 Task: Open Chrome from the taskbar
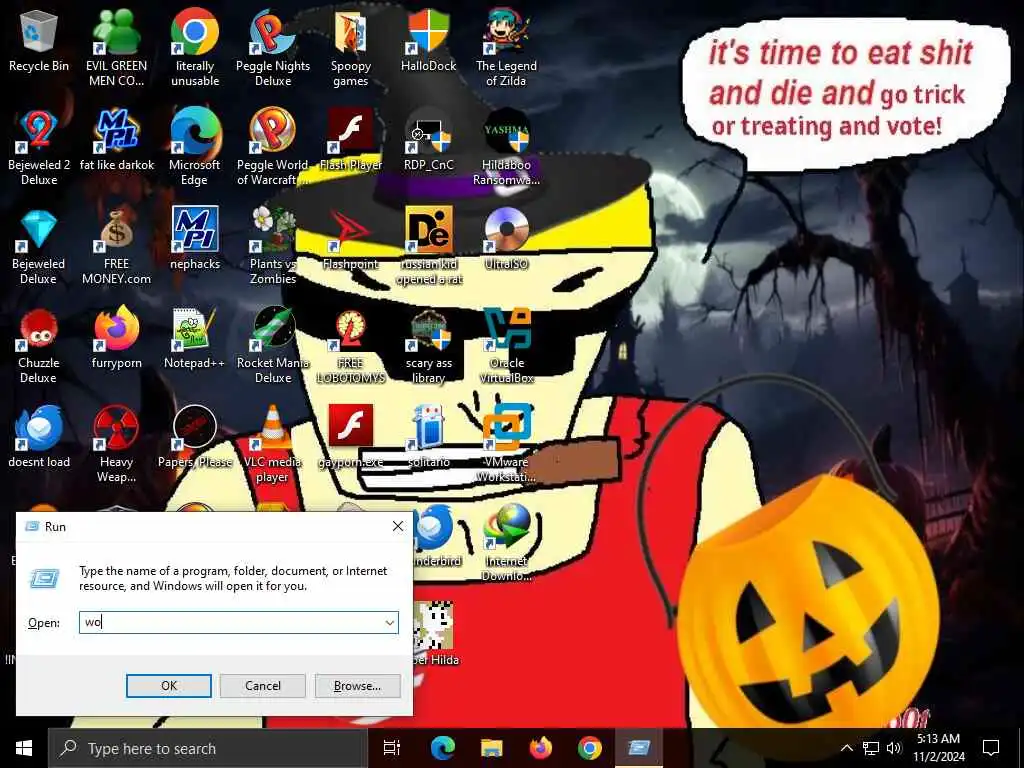click(590, 748)
